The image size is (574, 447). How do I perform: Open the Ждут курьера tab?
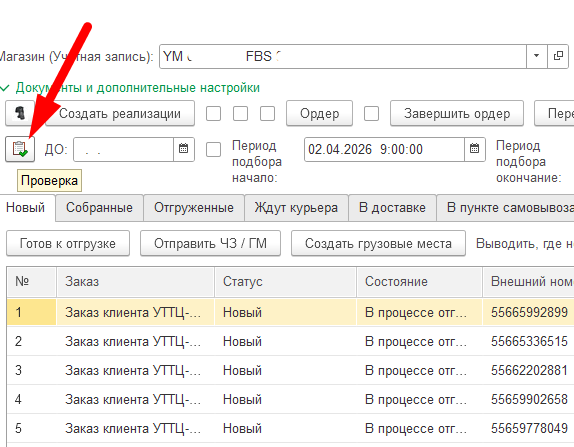coord(296,208)
